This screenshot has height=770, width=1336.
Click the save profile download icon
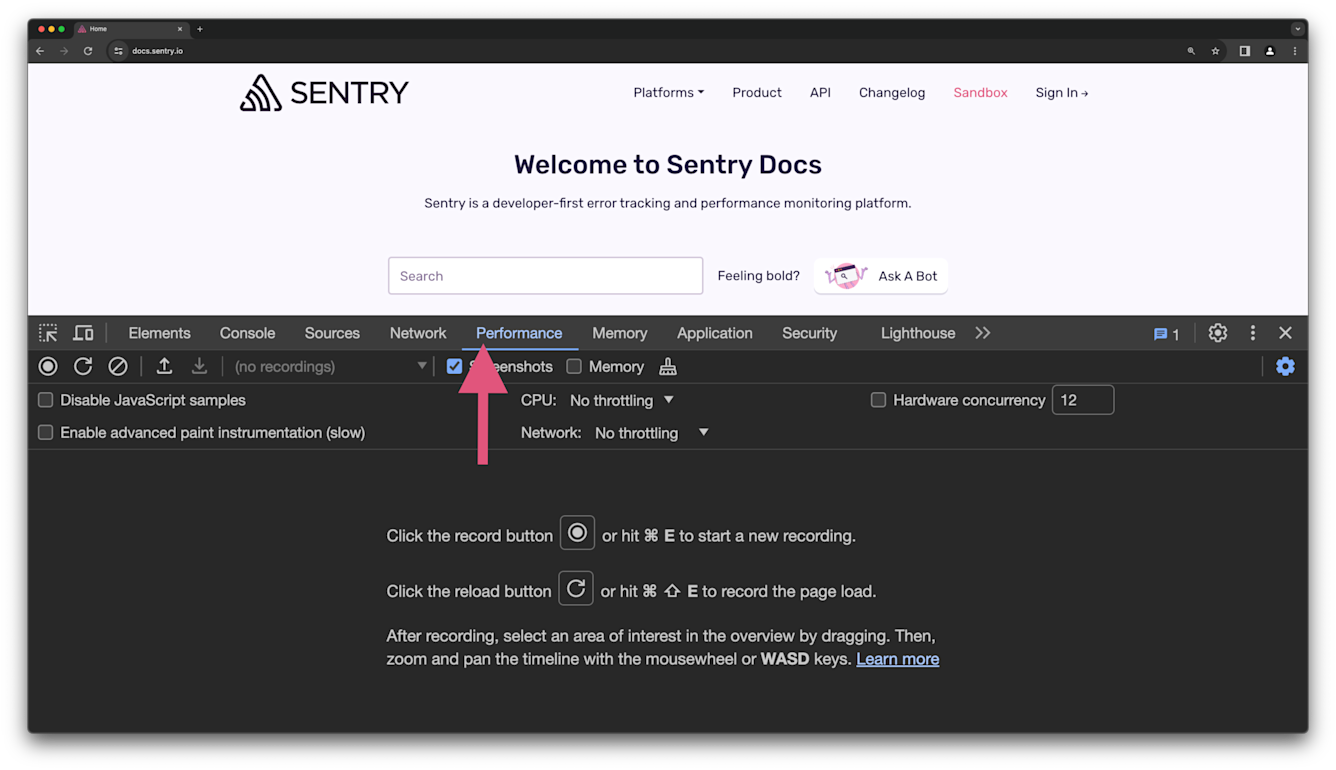(x=199, y=366)
